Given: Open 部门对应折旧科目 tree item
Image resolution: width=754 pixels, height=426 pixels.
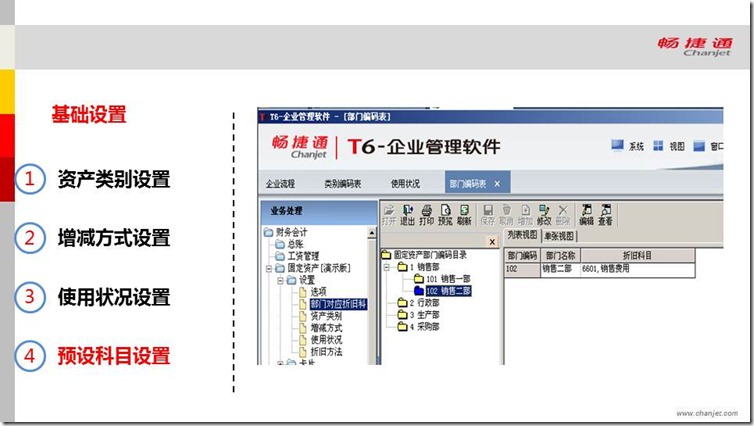Looking at the screenshot, I should tap(339, 304).
